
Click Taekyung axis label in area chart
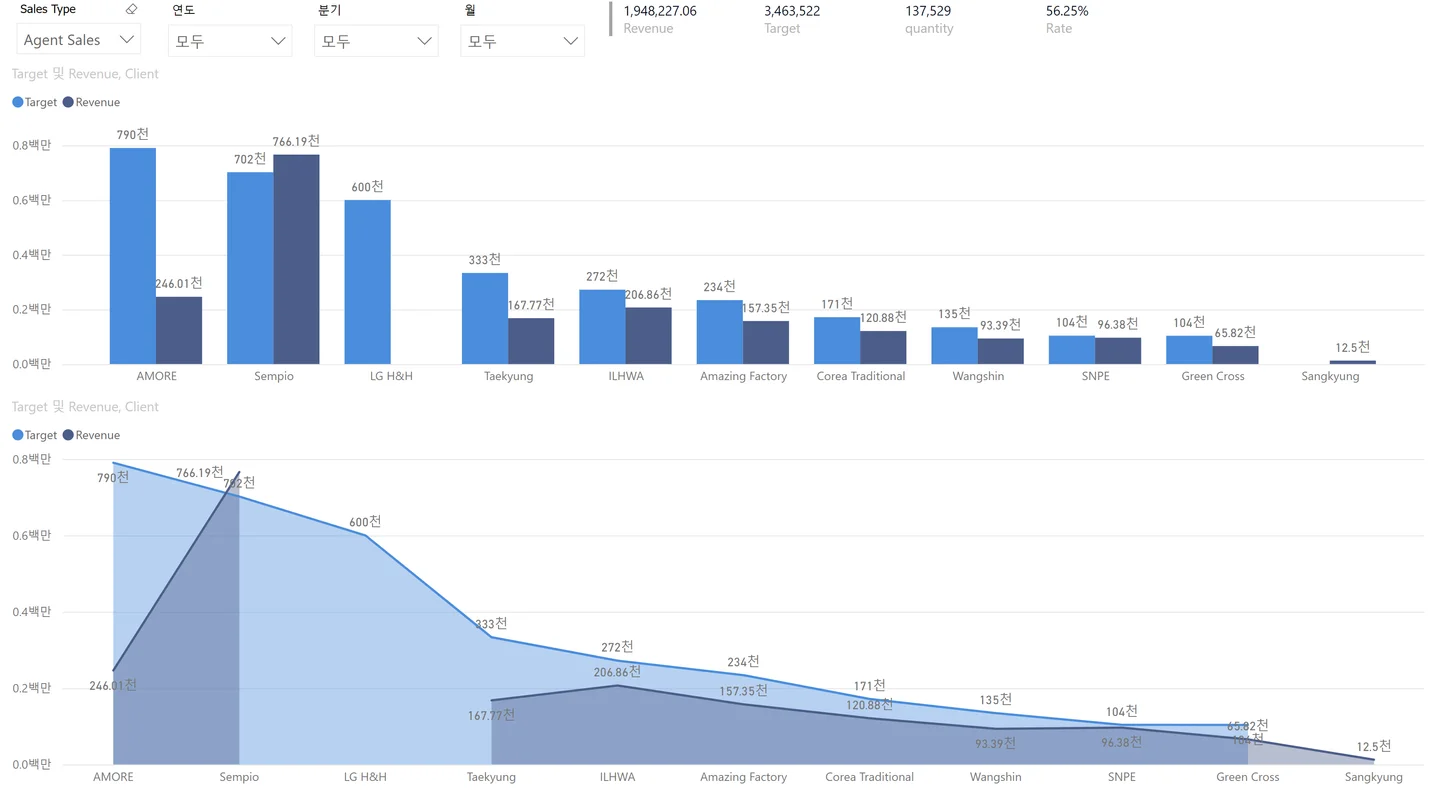click(491, 777)
